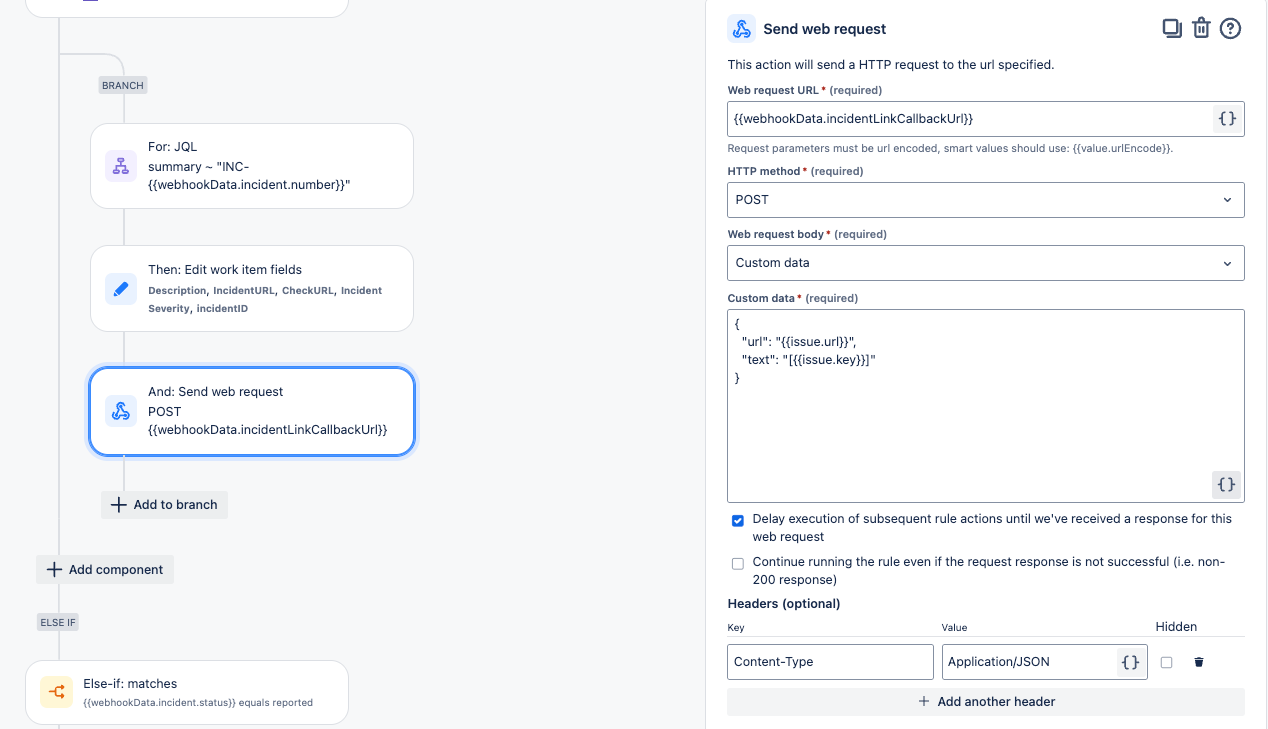Delete the Send web request action
The height and width of the screenshot is (729, 1268).
[x=1201, y=28]
